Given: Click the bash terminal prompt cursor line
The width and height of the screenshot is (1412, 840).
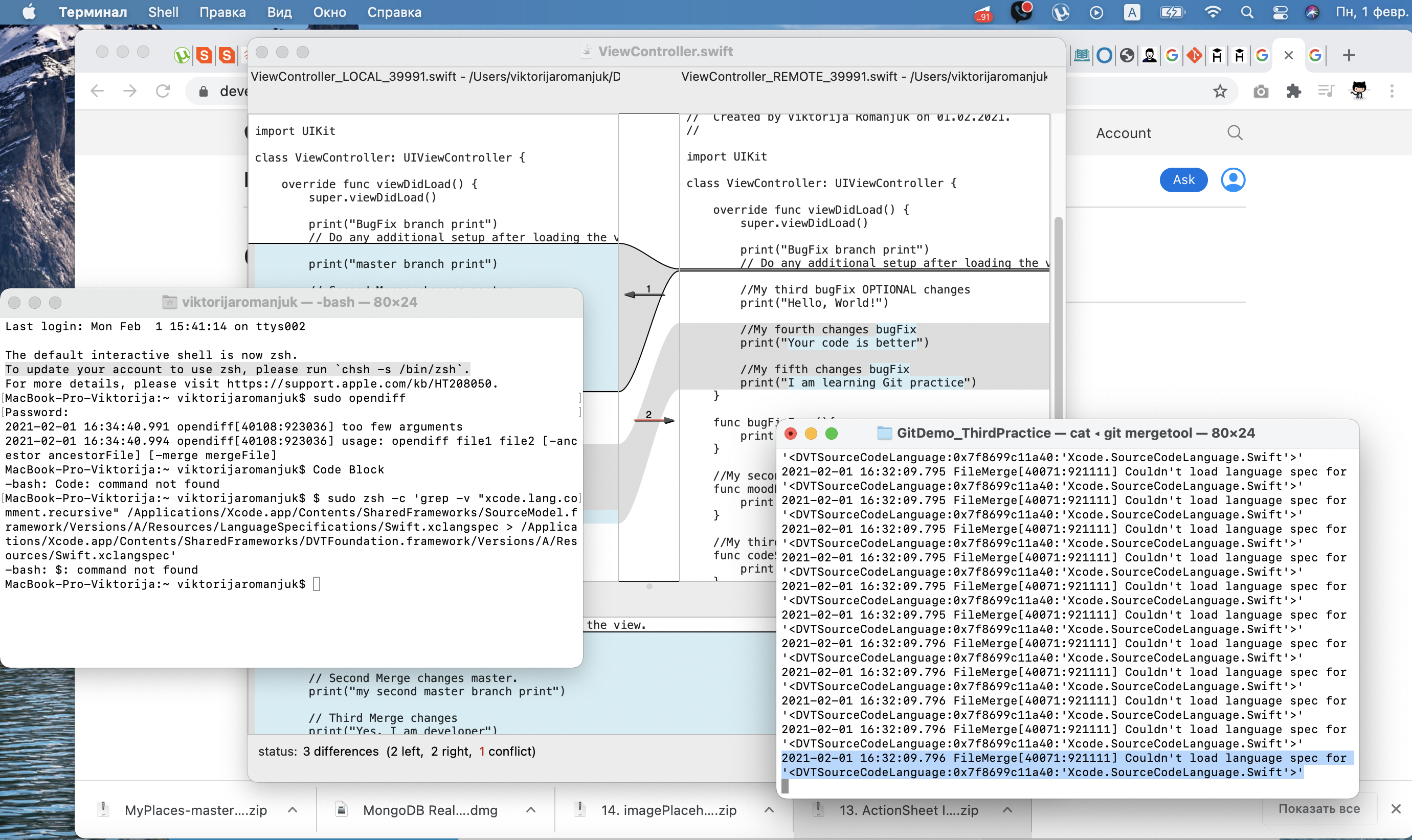Looking at the screenshot, I should point(163,583).
